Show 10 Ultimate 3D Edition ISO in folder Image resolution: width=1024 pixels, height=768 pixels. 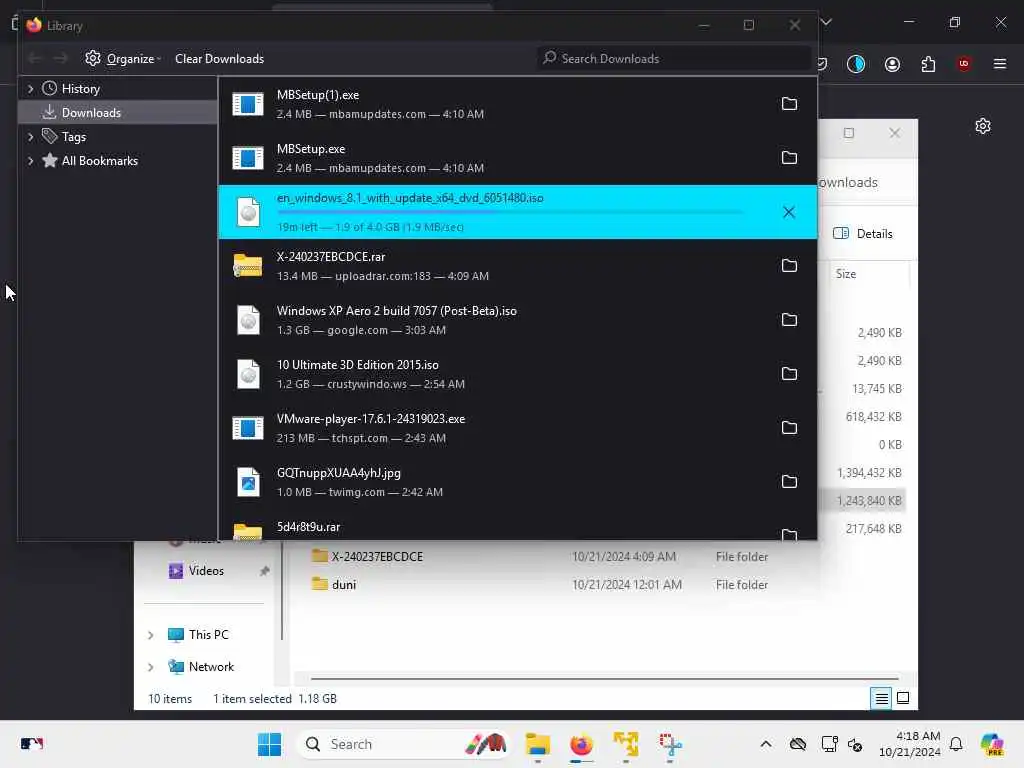coord(789,374)
